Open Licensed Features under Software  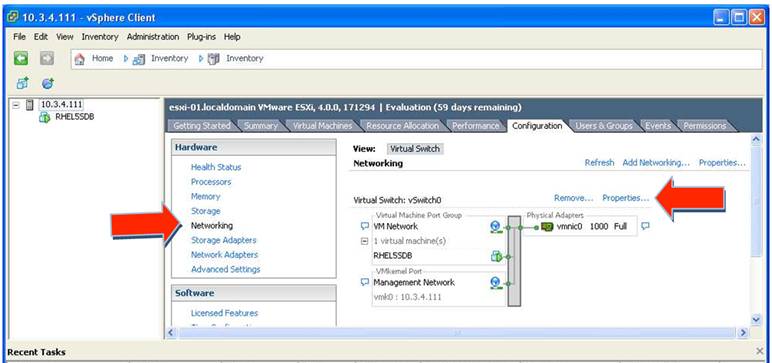[225, 313]
